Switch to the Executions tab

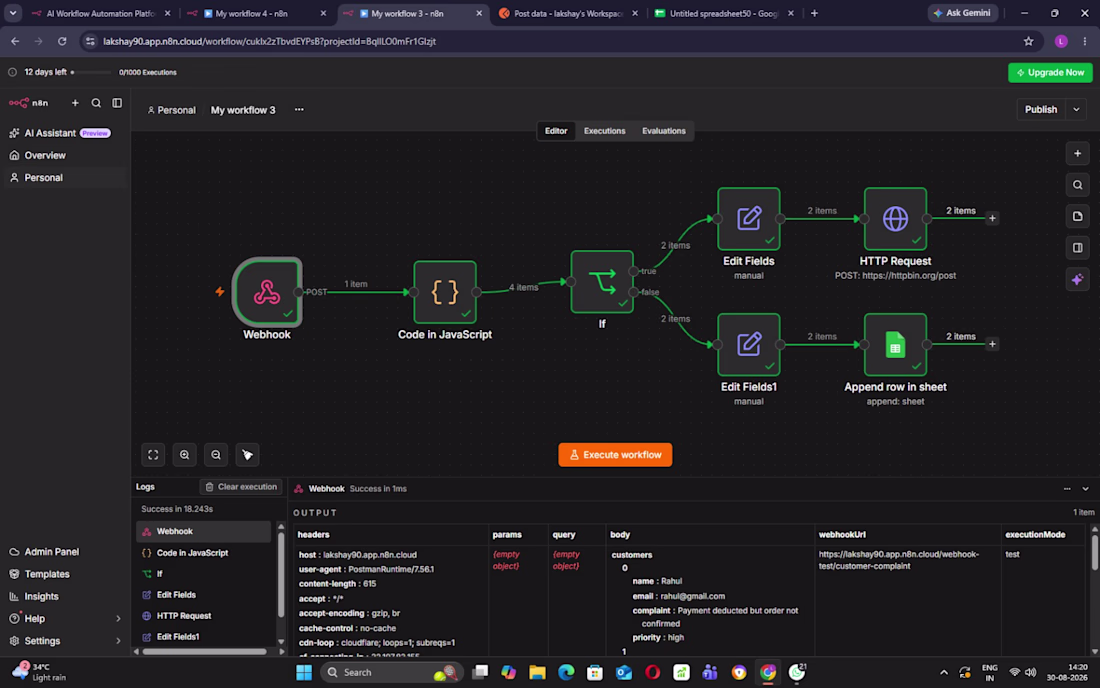[x=604, y=131]
